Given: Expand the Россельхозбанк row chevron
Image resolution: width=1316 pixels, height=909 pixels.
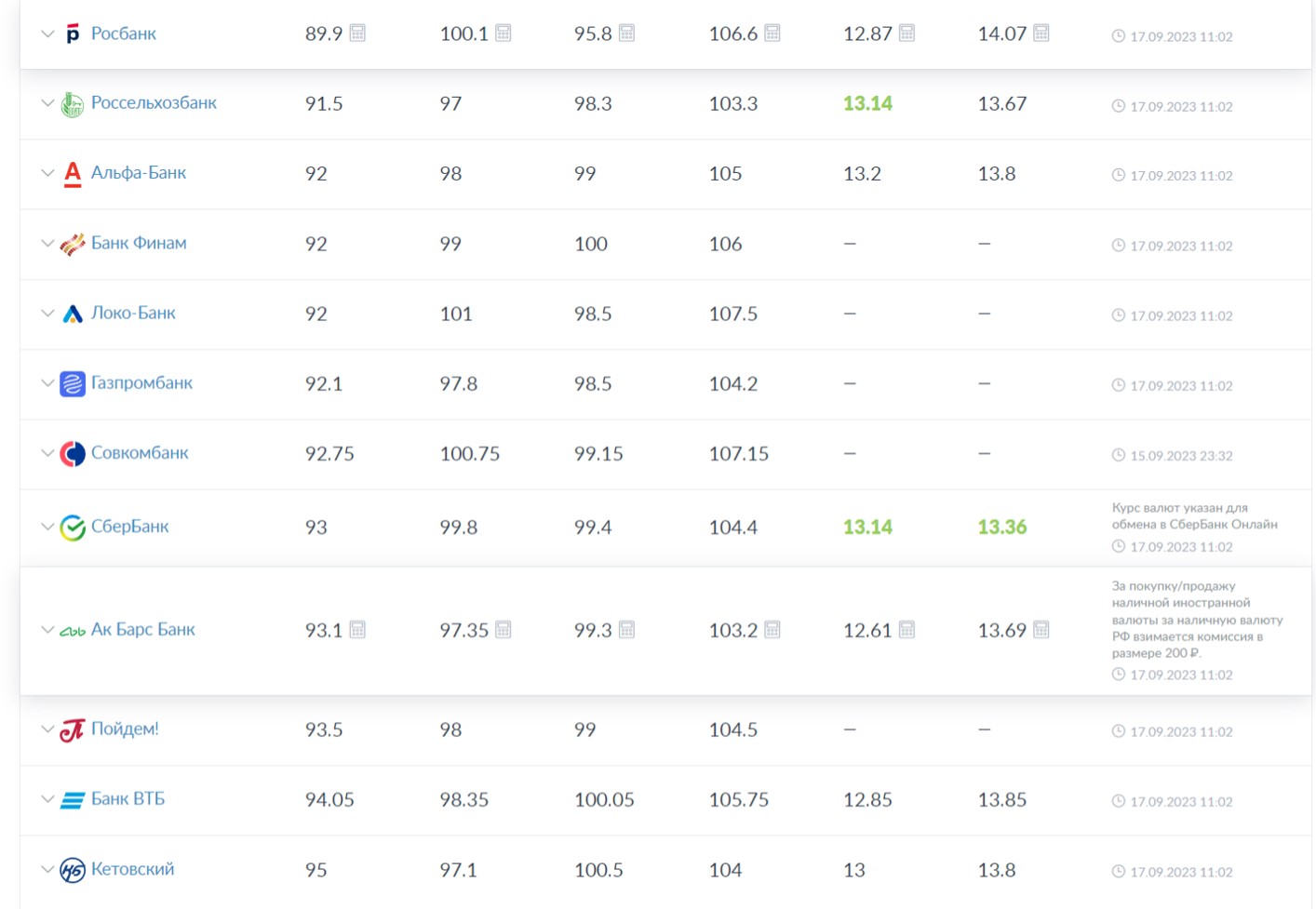Looking at the screenshot, I should (x=47, y=103).
